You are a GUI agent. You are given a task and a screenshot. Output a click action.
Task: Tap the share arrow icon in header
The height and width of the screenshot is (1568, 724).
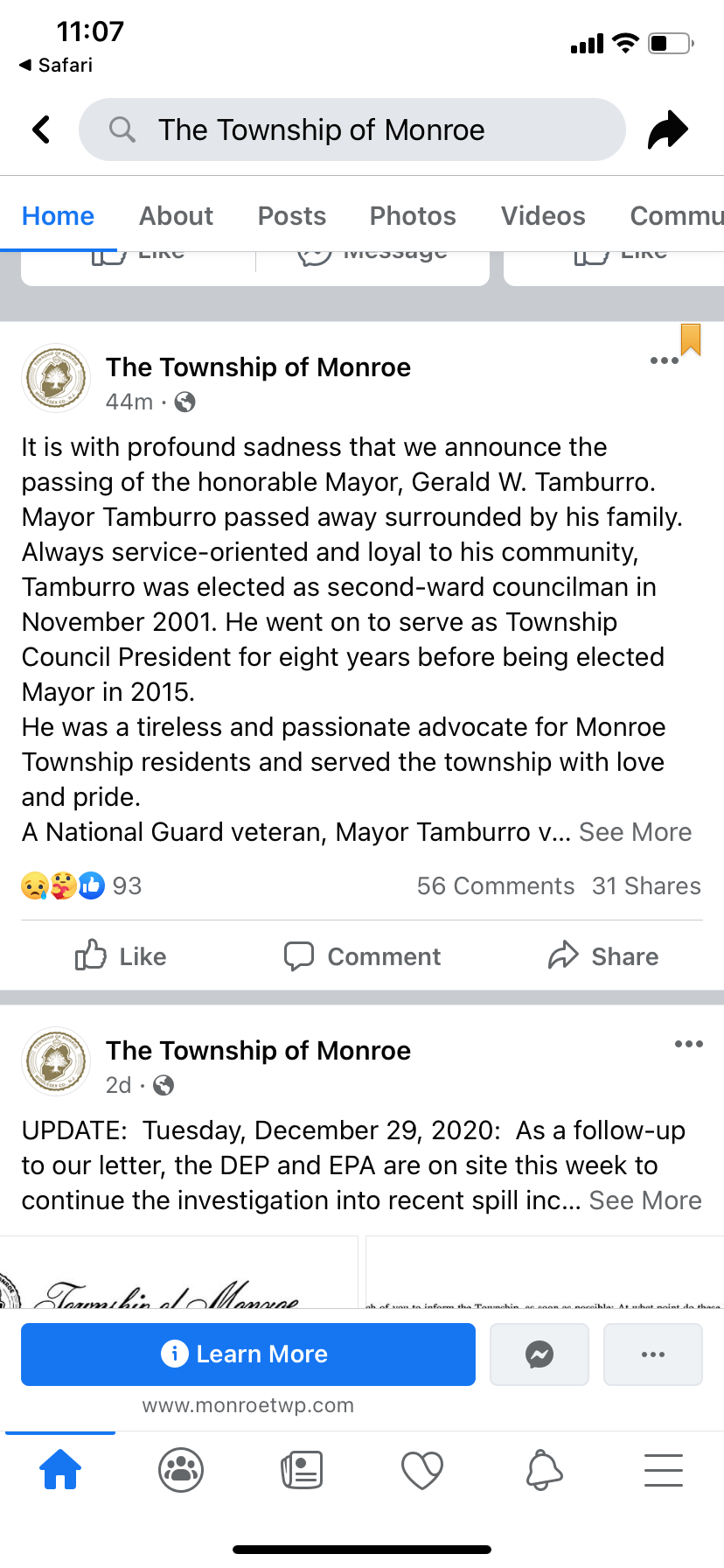click(667, 129)
